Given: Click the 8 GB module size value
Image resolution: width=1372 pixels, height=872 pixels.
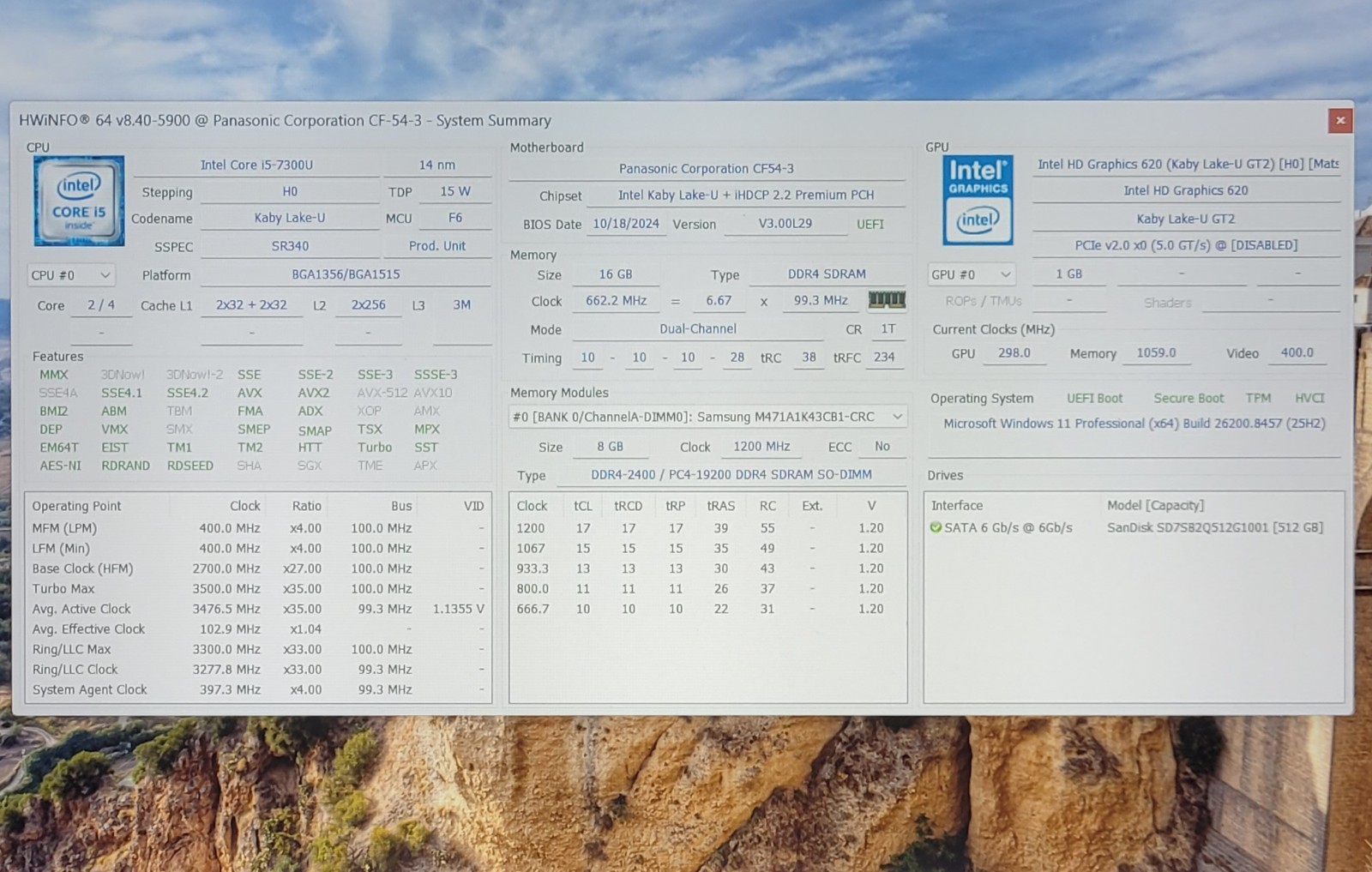Looking at the screenshot, I should (x=611, y=447).
